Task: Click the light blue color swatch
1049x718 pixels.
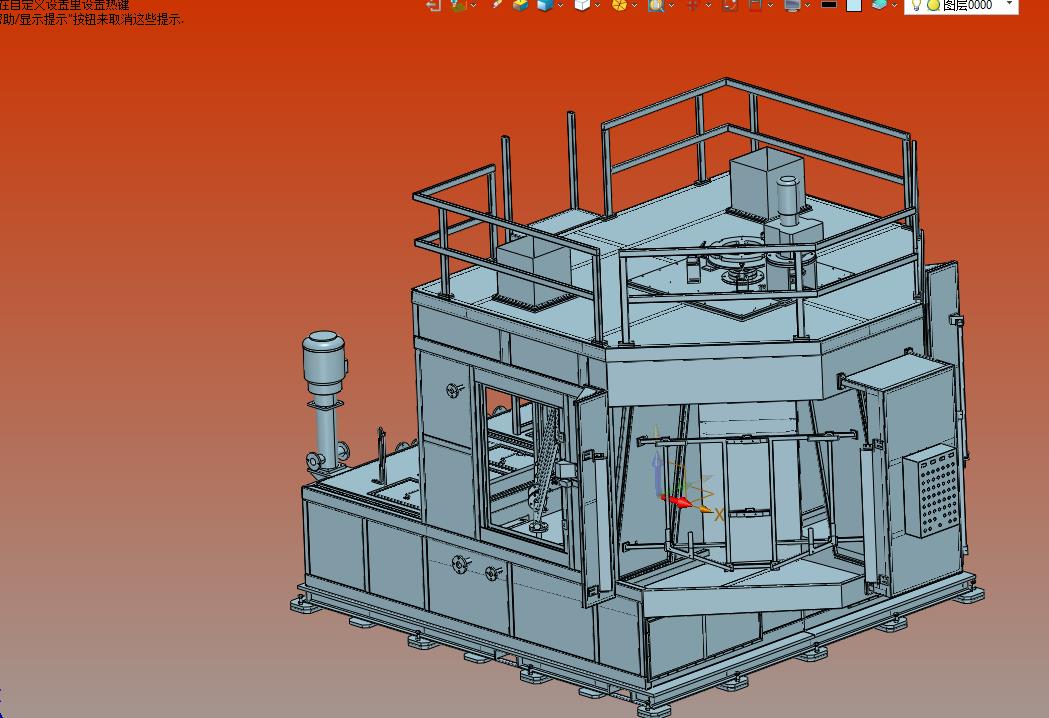Action: [x=854, y=5]
